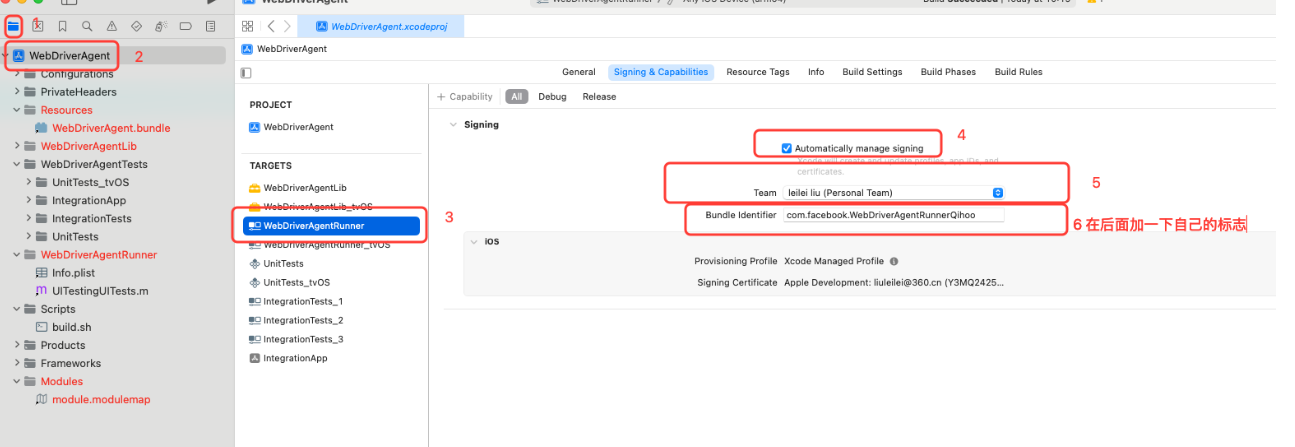Click the + Capability button
The image size is (1295, 447).
[x=465, y=97]
